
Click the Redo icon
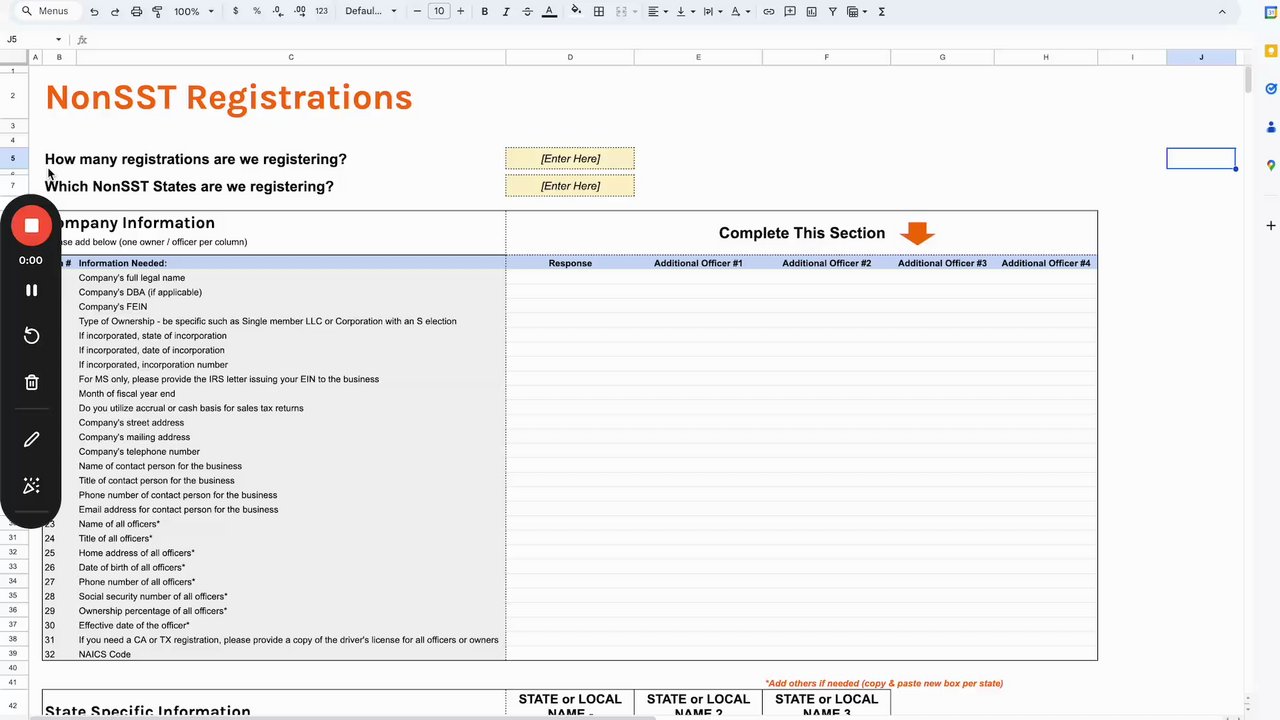pyautogui.click(x=115, y=11)
